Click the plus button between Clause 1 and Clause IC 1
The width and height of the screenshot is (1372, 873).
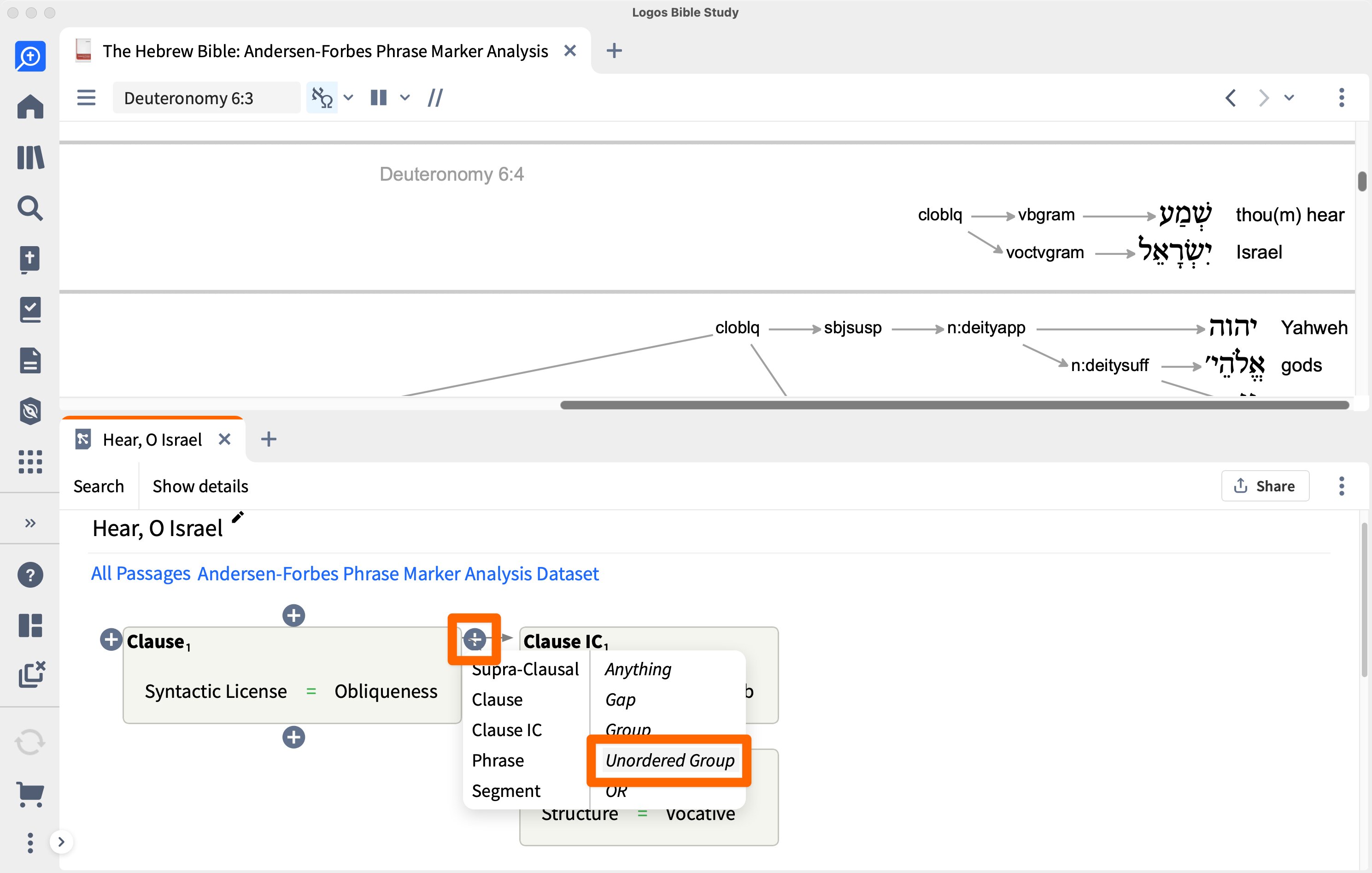coord(475,639)
